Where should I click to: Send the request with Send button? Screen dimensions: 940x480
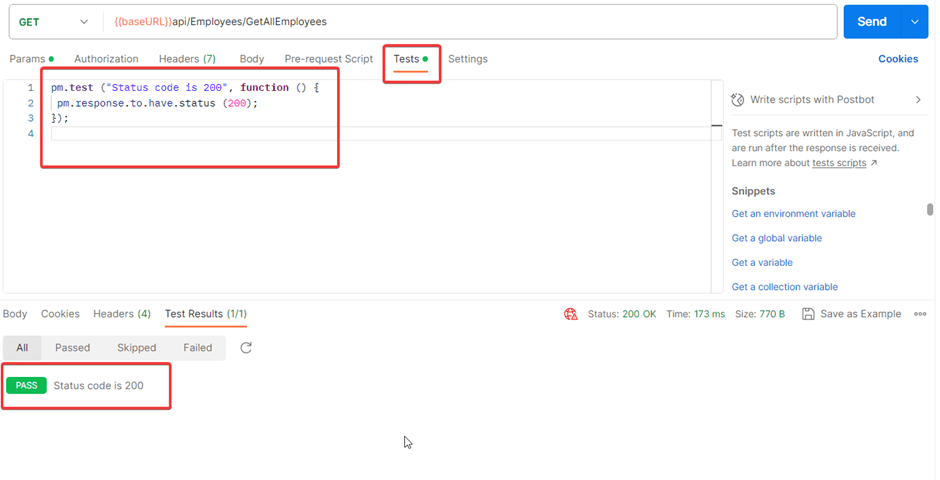click(x=872, y=22)
